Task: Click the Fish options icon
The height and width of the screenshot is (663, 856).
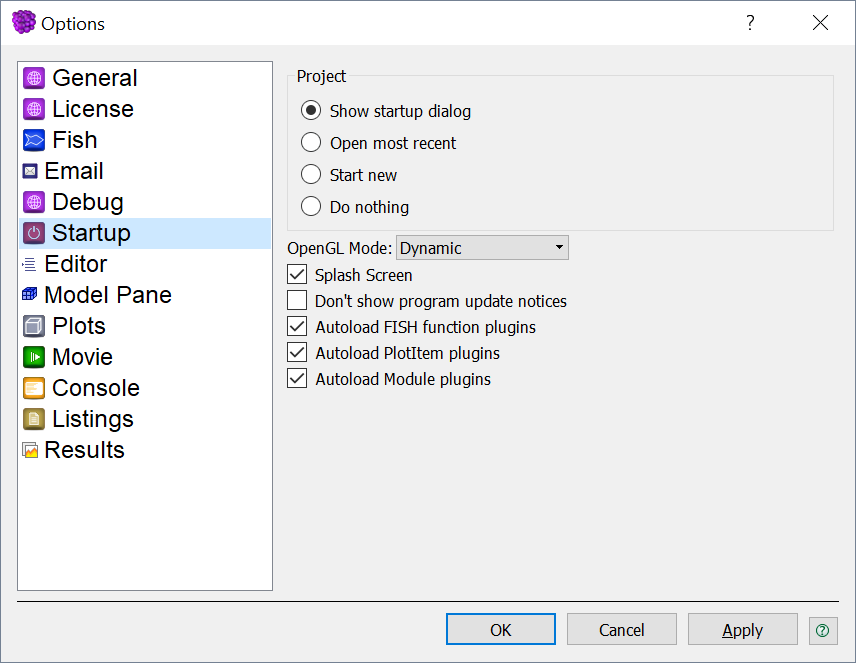Action: coord(34,140)
